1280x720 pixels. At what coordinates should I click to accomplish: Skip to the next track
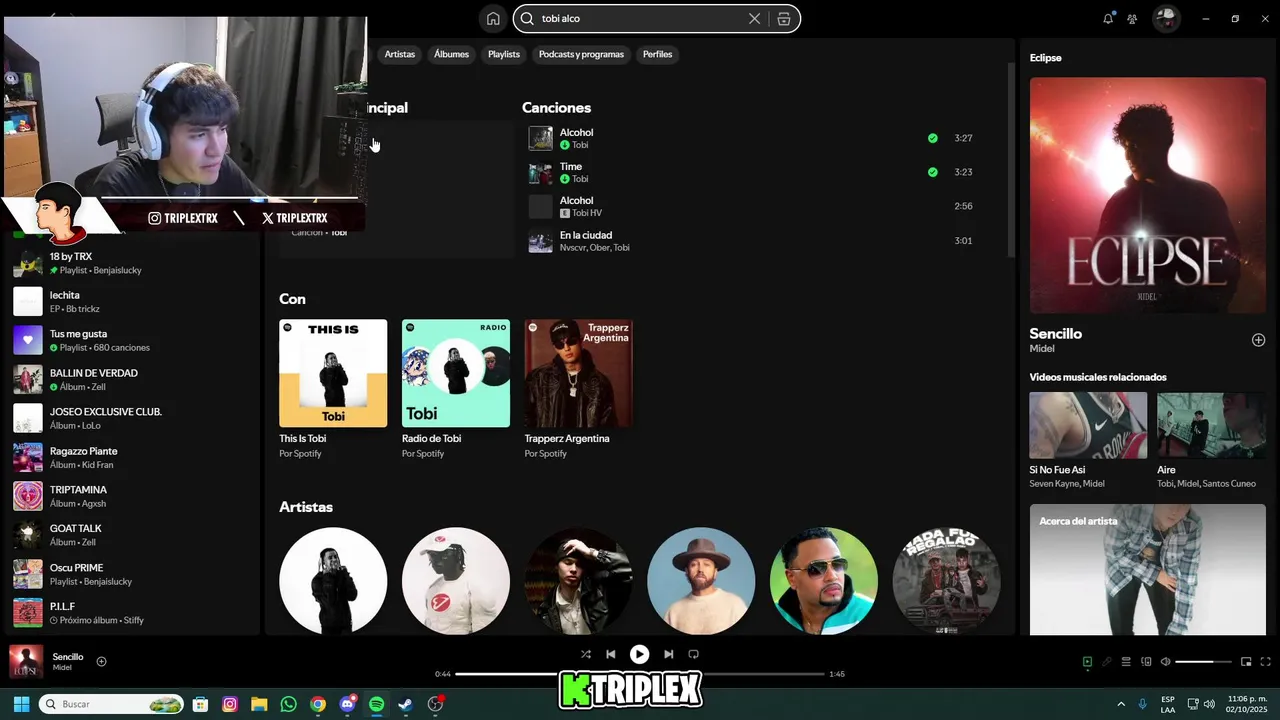tap(668, 654)
